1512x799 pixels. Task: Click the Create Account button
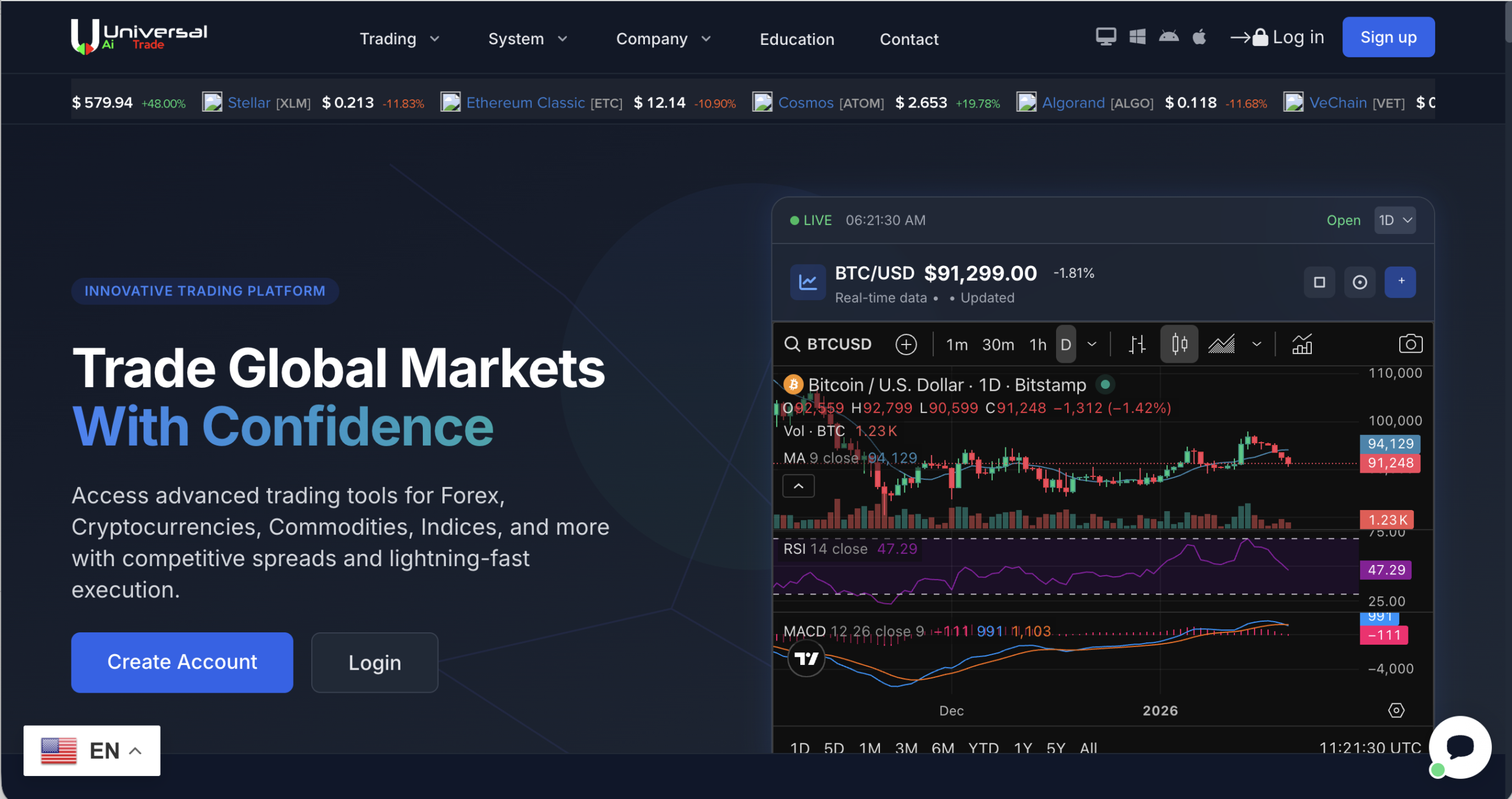pos(181,662)
